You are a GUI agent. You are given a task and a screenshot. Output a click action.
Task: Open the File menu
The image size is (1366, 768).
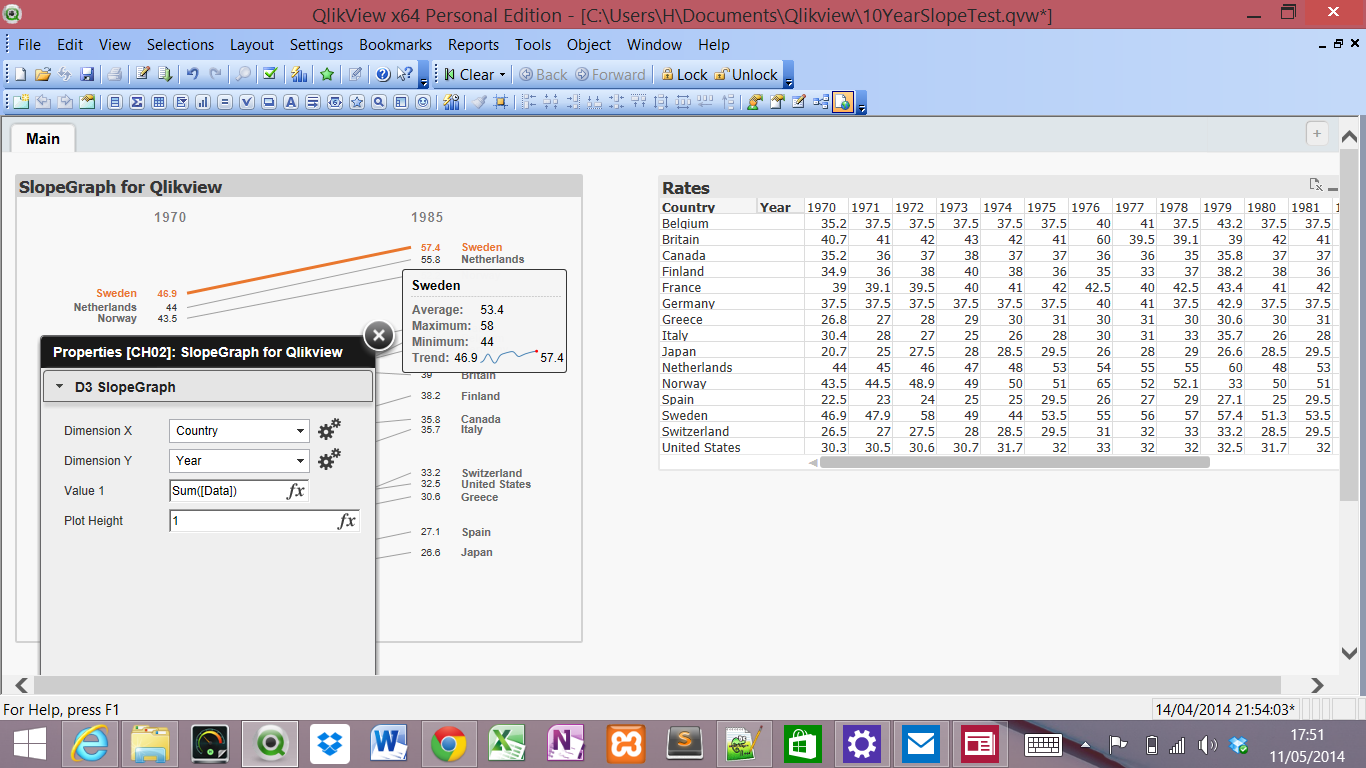click(x=29, y=45)
